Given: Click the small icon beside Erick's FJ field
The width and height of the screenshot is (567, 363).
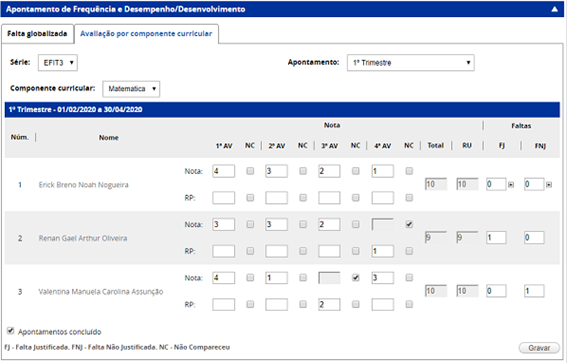Looking at the screenshot, I should click(x=511, y=184).
